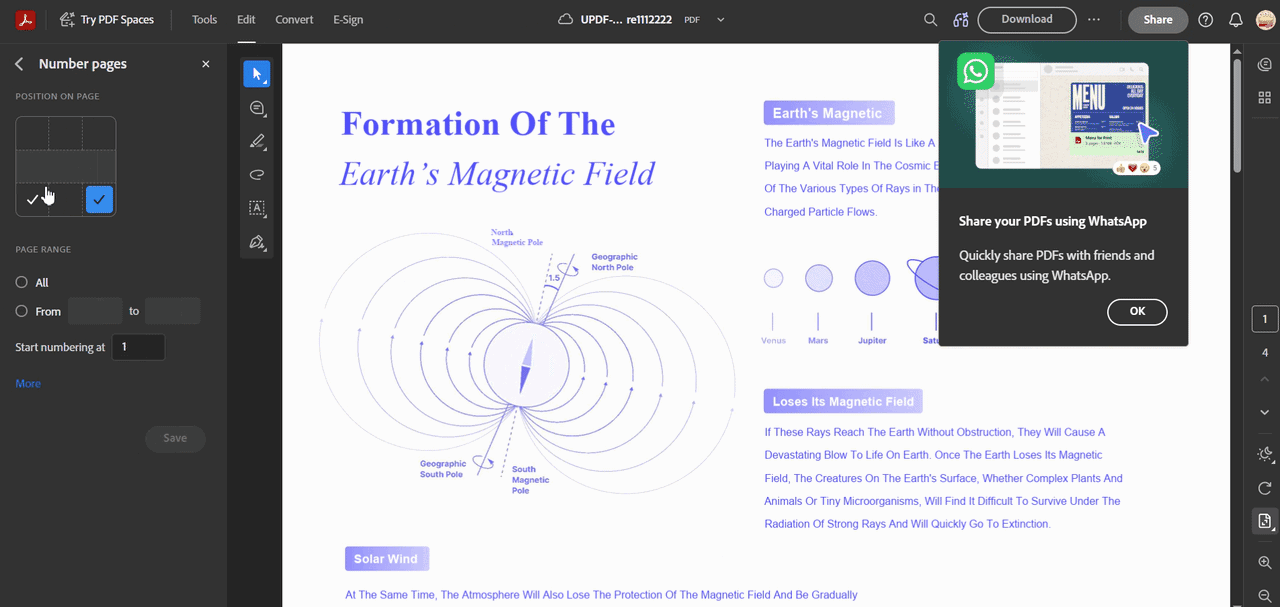The width and height of the screenshot is (1280, 607).
Task: Click the WhatsApp preview image
Action: pos(1064,114)
